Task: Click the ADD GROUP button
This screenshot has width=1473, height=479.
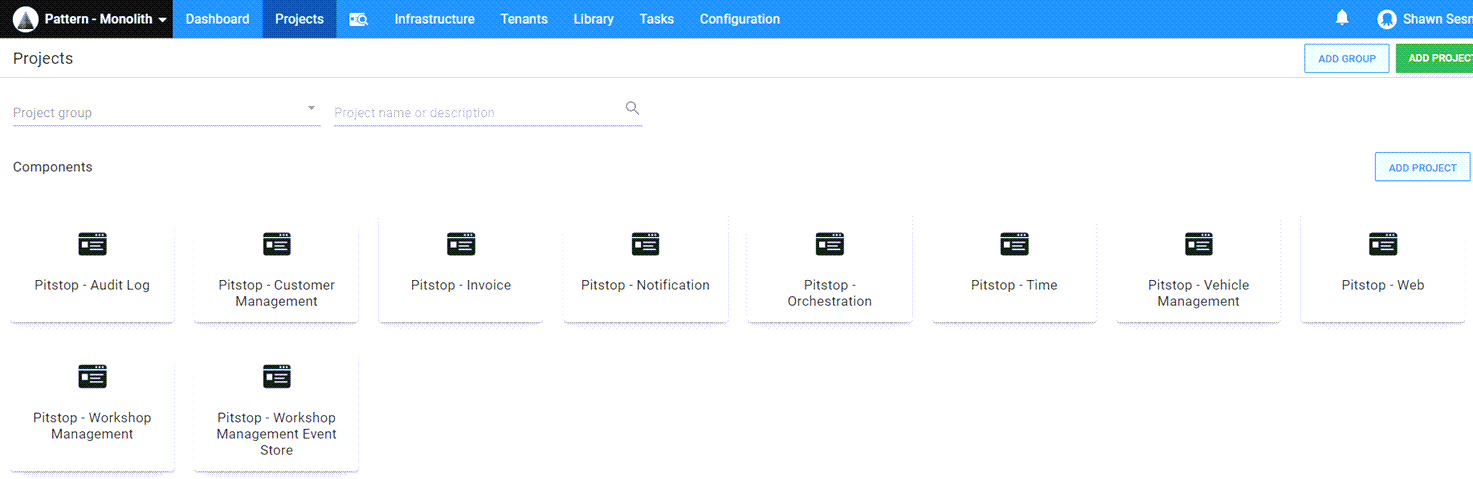Action: (x=1346, y=59)
